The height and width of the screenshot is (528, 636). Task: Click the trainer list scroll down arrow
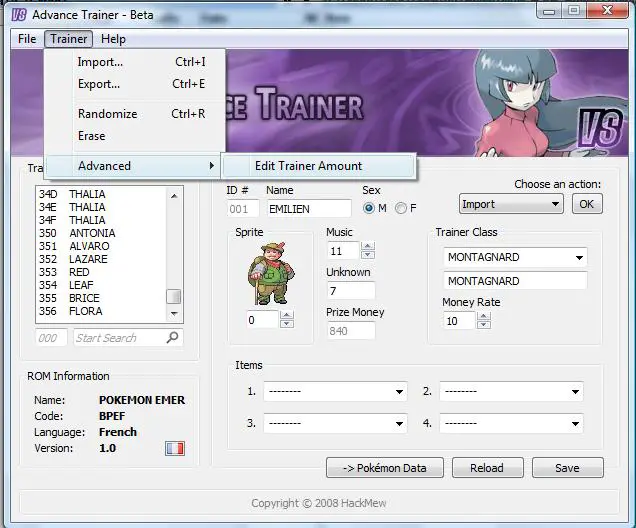174,313
